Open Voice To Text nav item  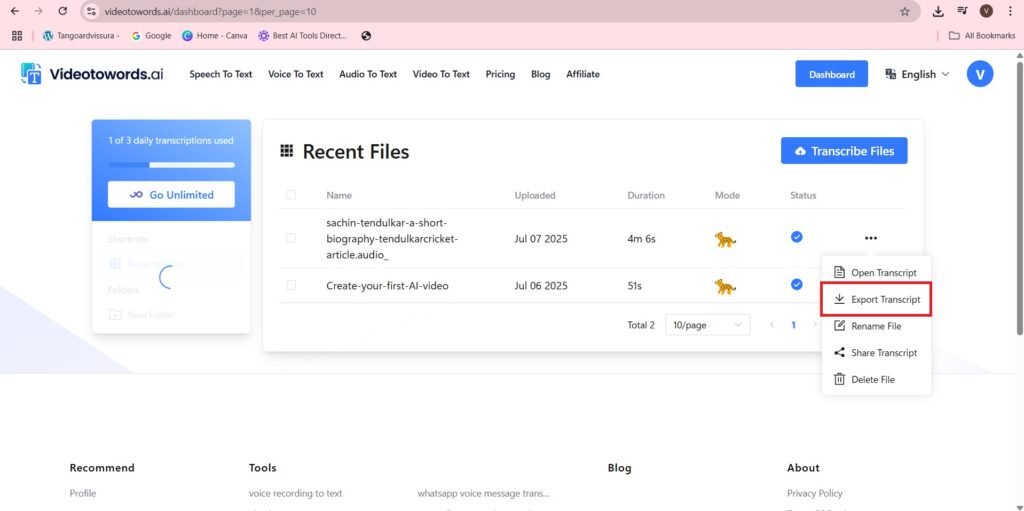[296, 74]
